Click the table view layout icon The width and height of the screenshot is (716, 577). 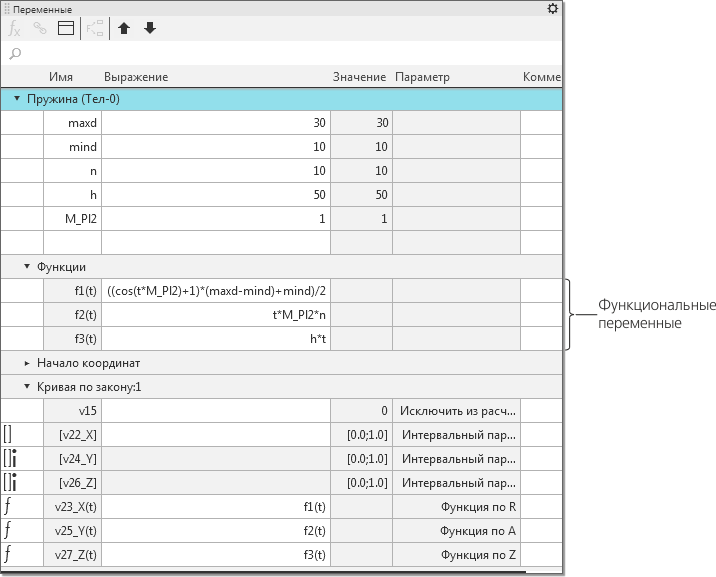(x=66, y=29)
